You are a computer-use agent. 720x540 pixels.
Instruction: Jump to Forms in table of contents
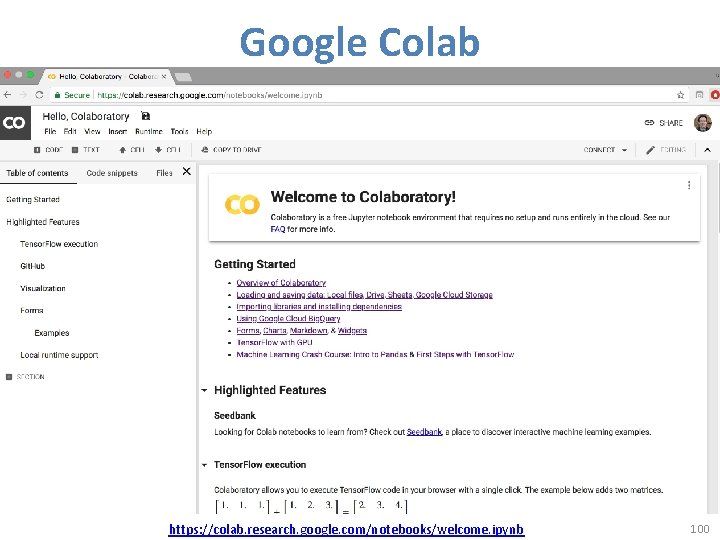32,310
